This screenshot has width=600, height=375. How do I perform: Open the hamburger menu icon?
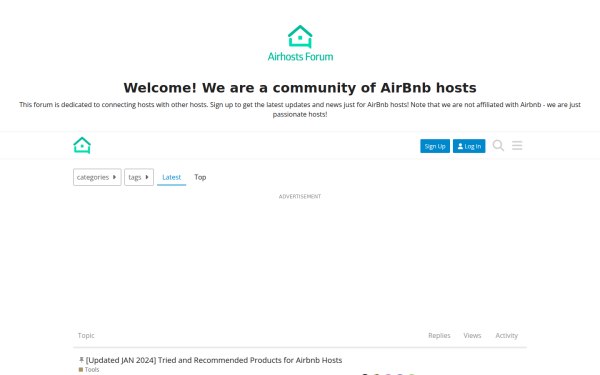point(517,145)
